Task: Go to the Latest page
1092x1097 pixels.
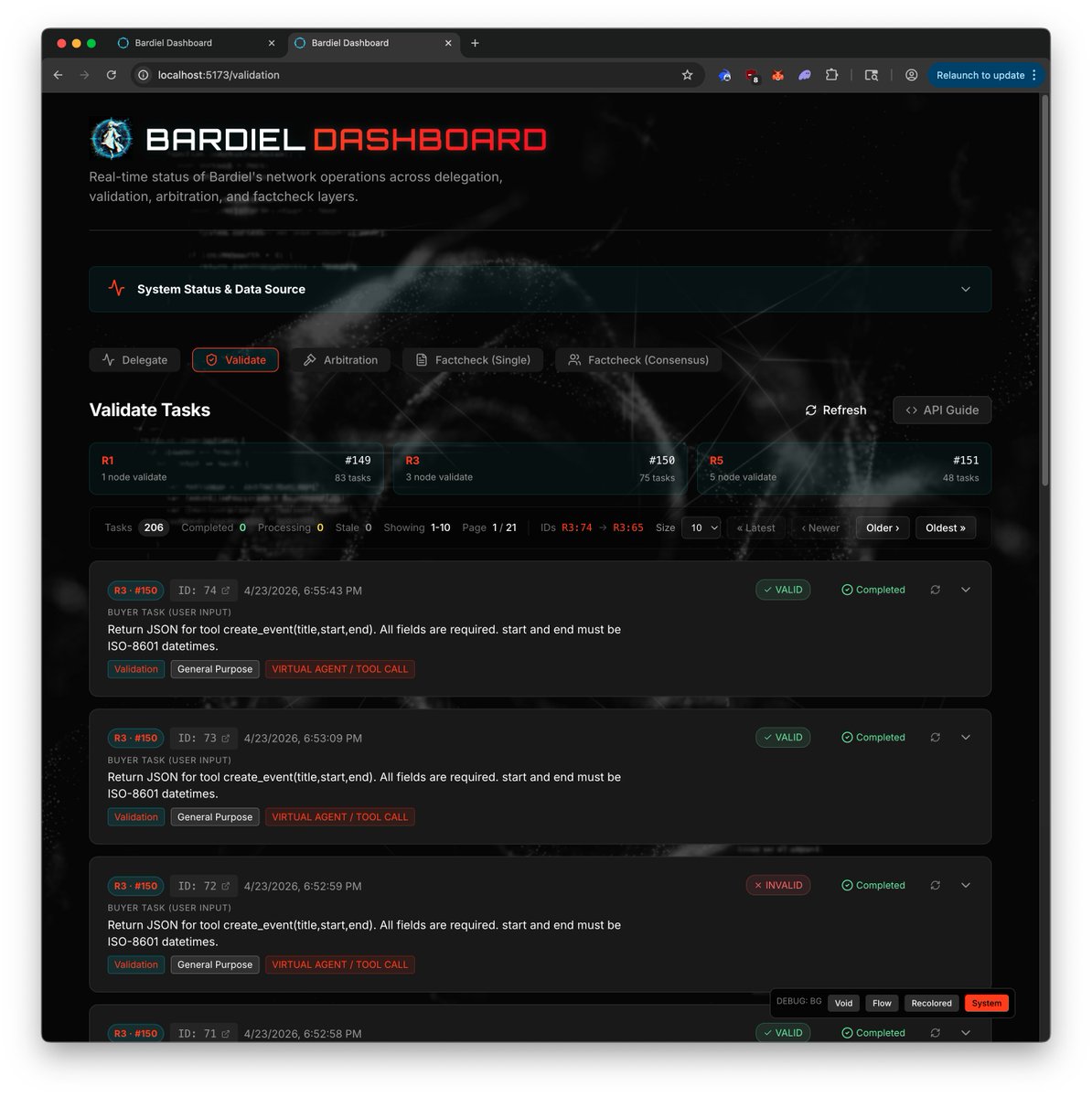Action: pos(755,527)
